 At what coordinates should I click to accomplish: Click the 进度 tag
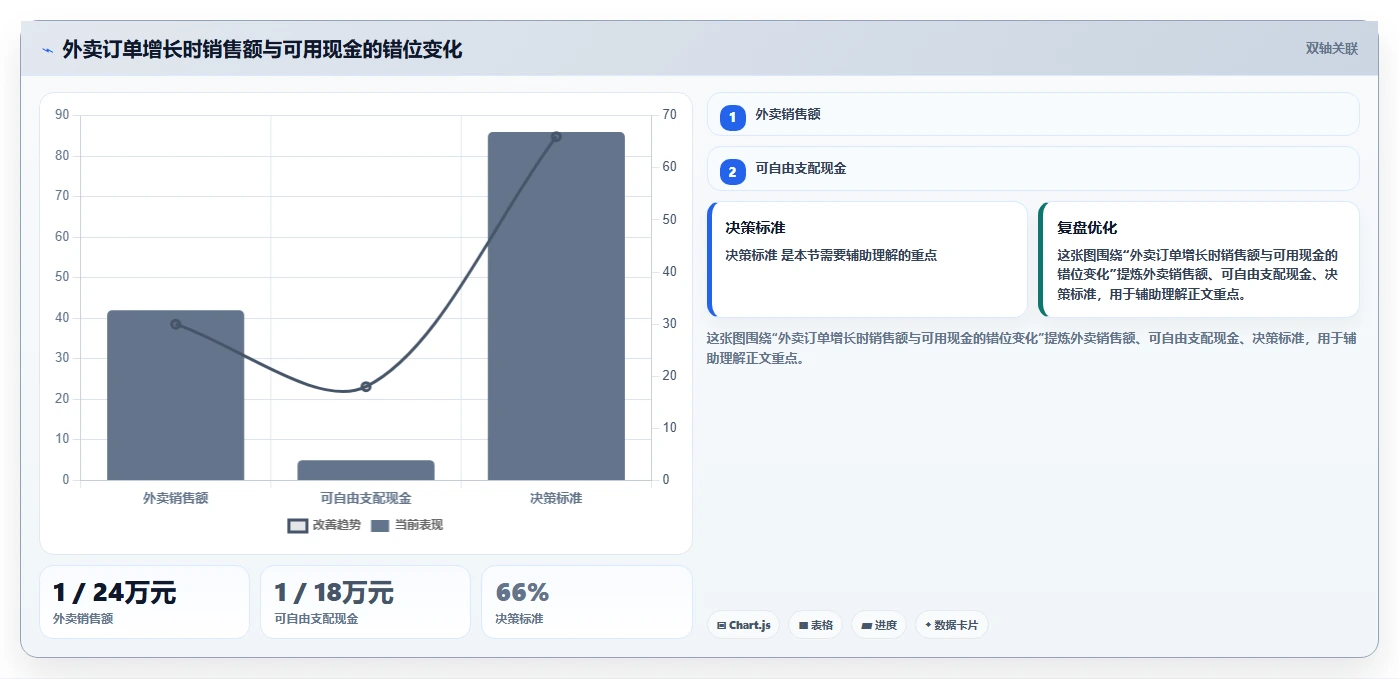pyautogui.click(x=879, y=625)
